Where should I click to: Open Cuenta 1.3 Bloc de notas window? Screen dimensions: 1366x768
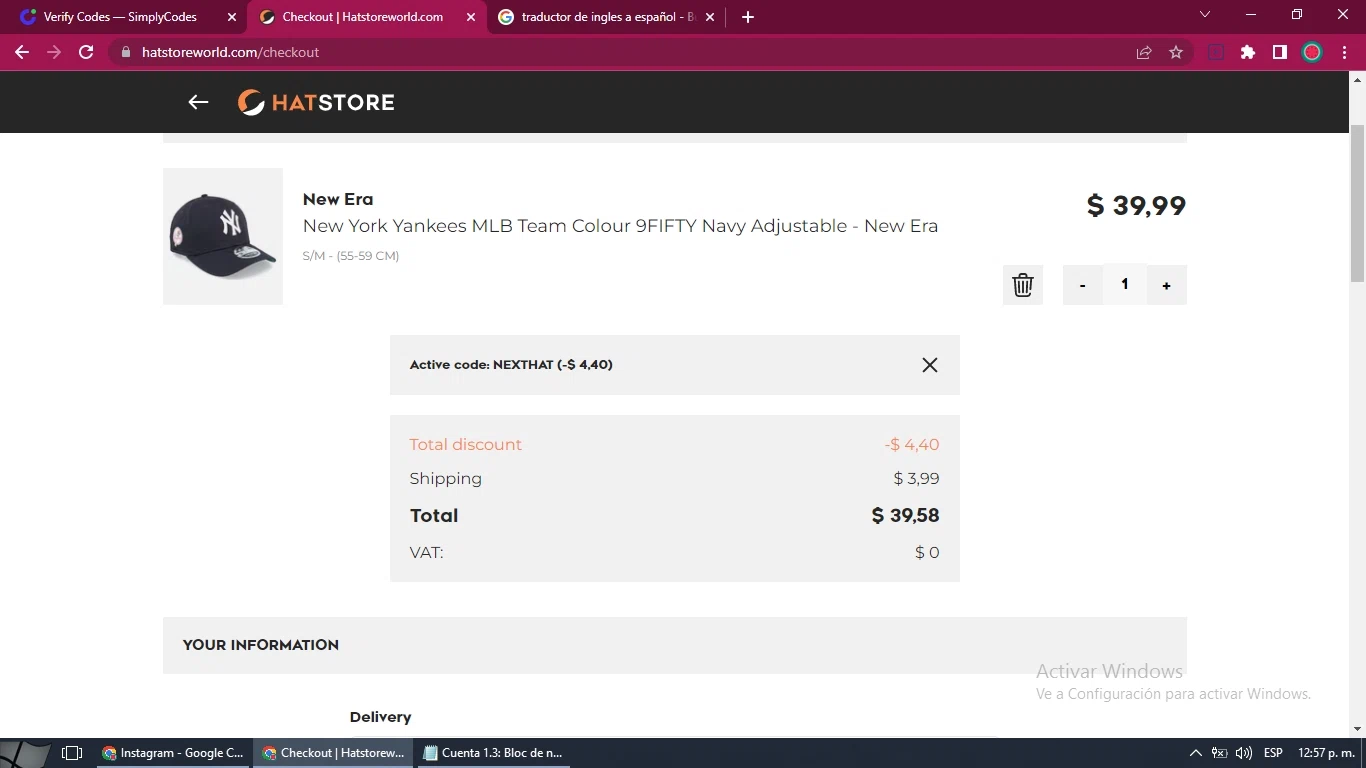[x=493, y=753]
